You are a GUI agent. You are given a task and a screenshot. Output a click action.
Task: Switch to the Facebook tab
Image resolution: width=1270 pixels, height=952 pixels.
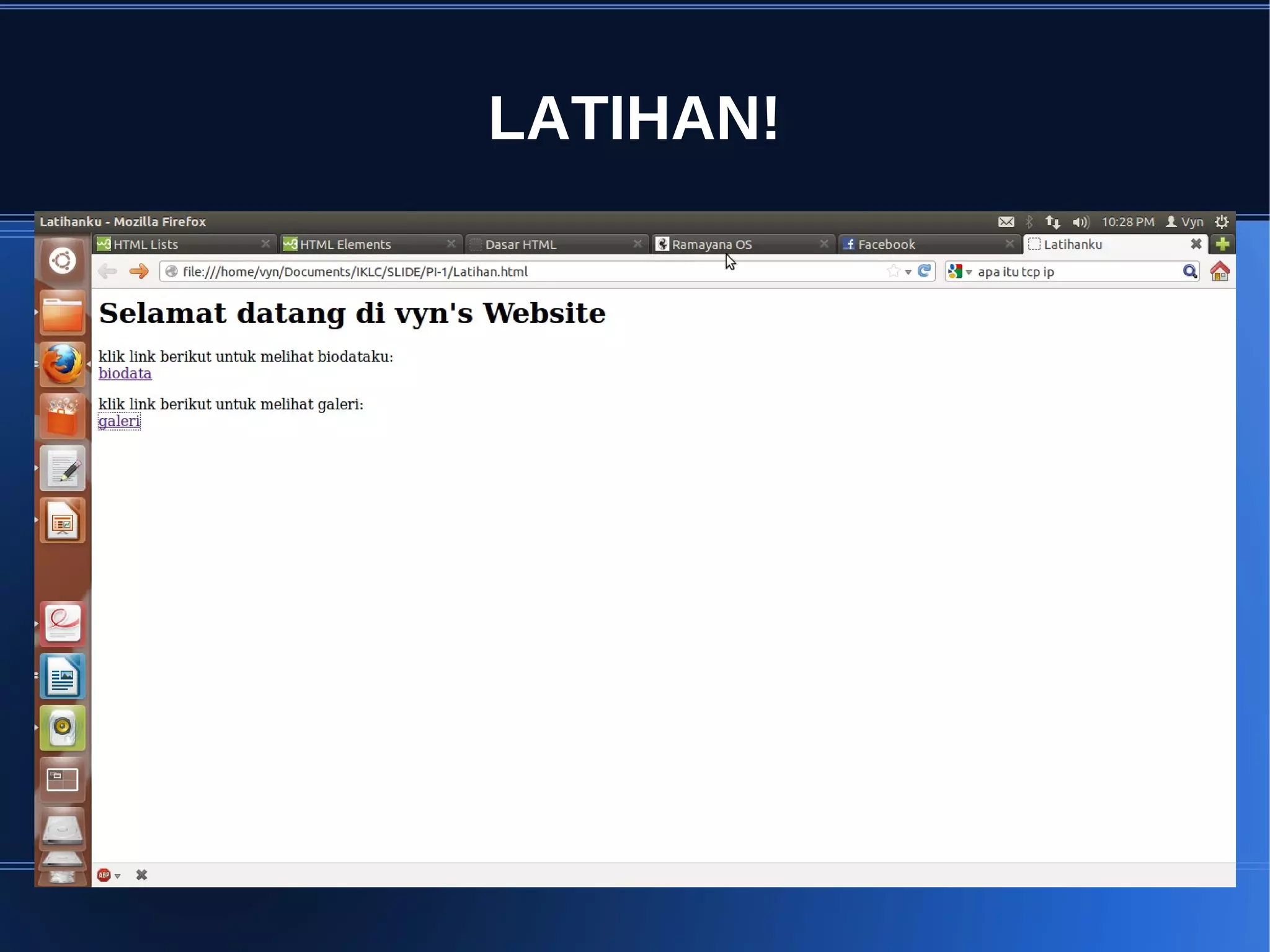pos(886,244)
